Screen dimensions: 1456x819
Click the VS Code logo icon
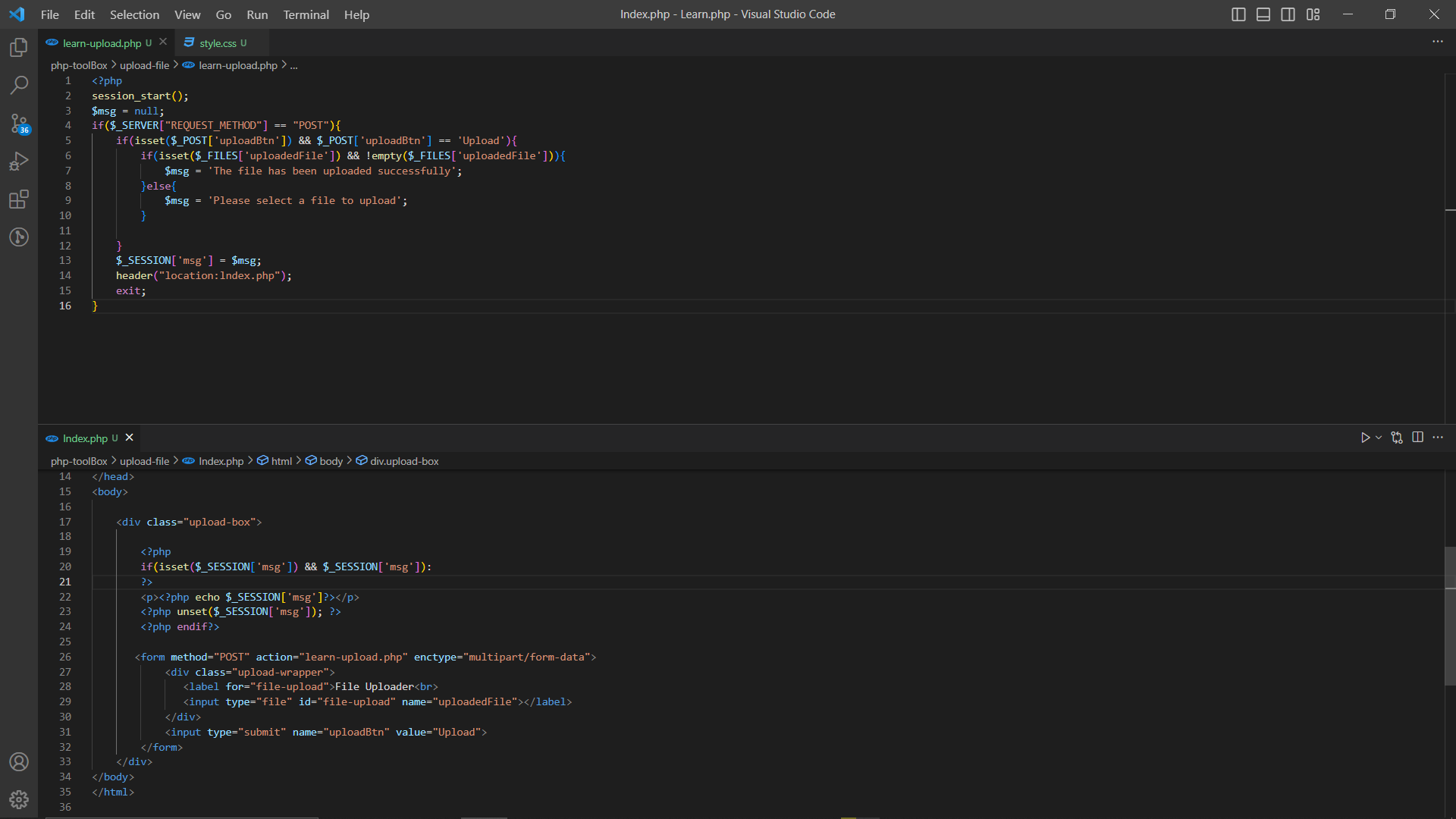[17, 14]
